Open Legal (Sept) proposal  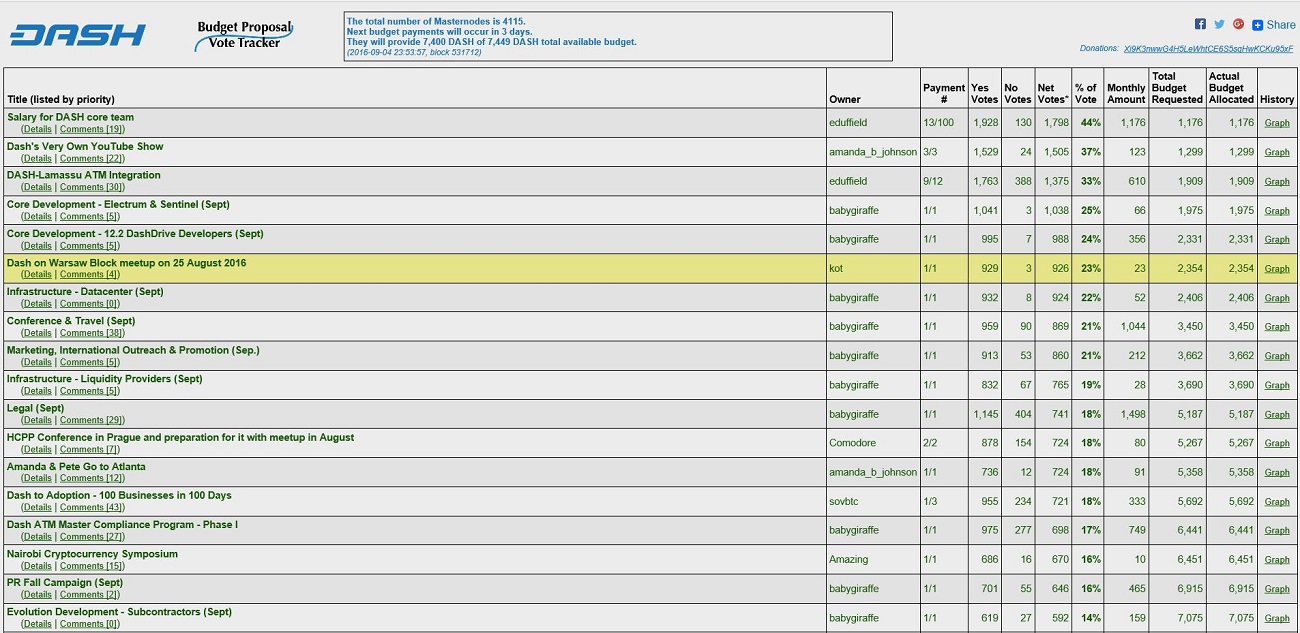coord(35,408)
